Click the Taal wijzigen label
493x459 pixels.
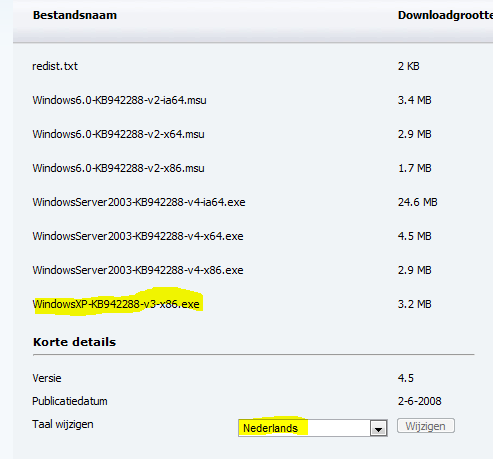tap(63, 424)
